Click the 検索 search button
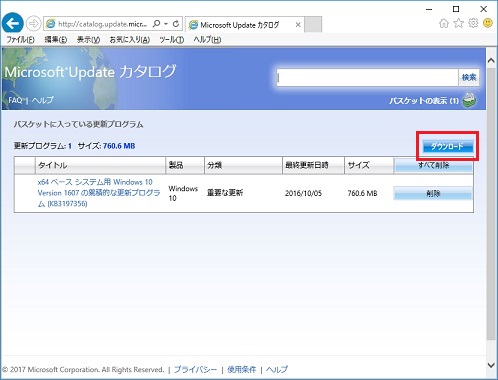The height and width of the screenshot is (380, 498). [469, 78]
